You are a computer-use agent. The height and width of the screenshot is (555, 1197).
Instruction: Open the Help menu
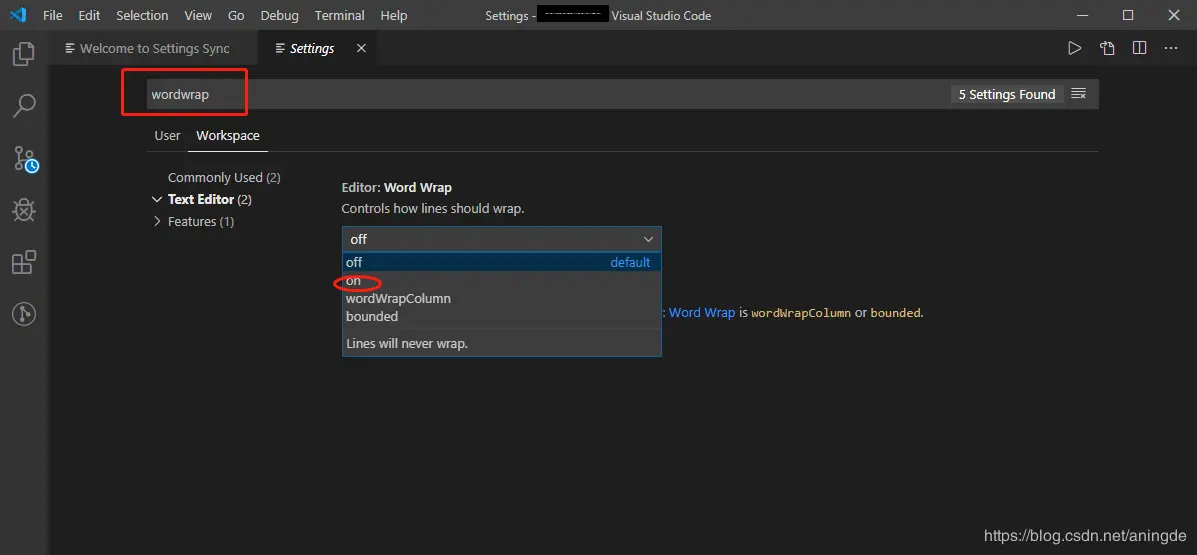[x=394, y=15]
